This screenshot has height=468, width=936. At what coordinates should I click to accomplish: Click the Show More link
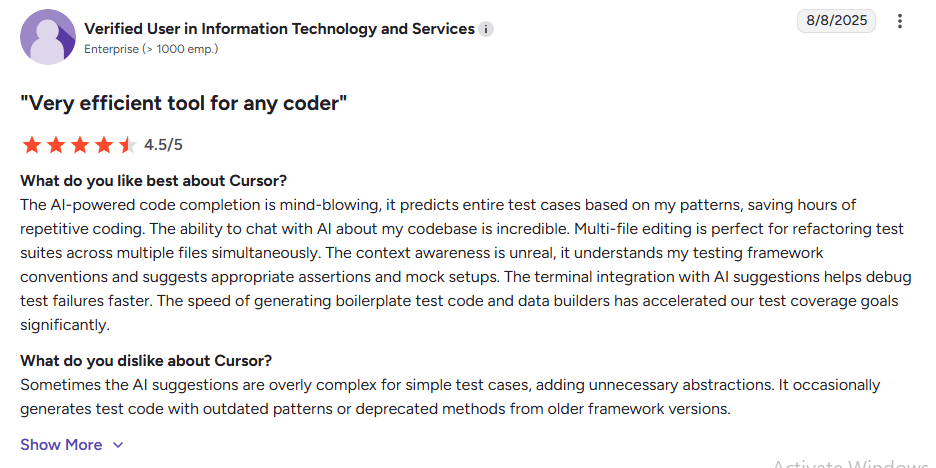click(61, 445)
